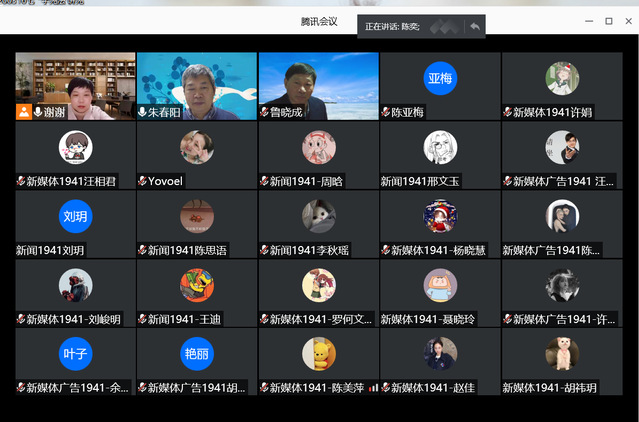The image size is (639, 422).
Task: Click the muted mic icon next to Yovoel
Action: point(142,182)
